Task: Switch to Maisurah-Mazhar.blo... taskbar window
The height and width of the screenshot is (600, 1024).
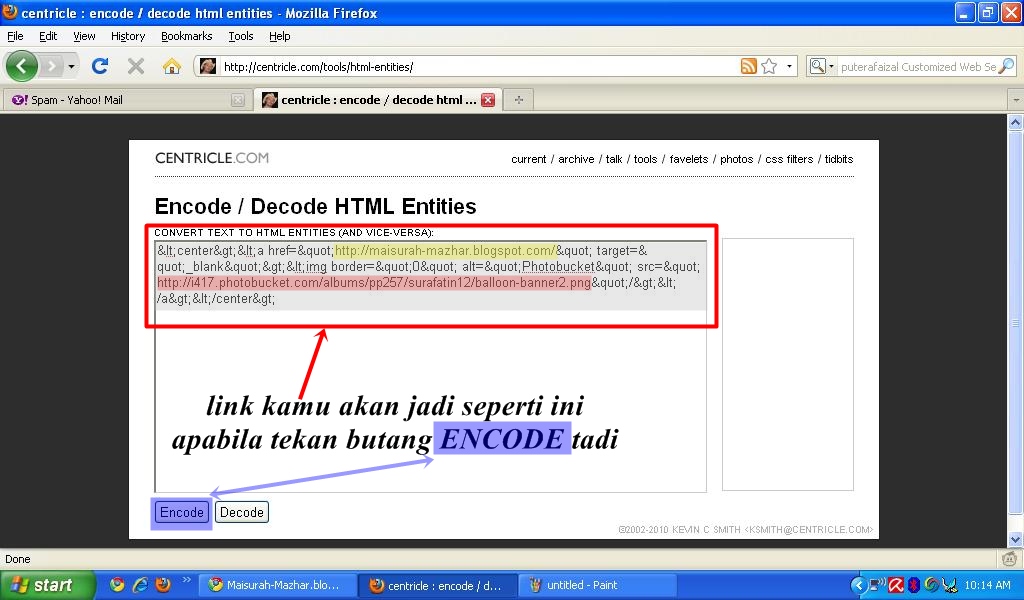Action: (x=278, y=585)
